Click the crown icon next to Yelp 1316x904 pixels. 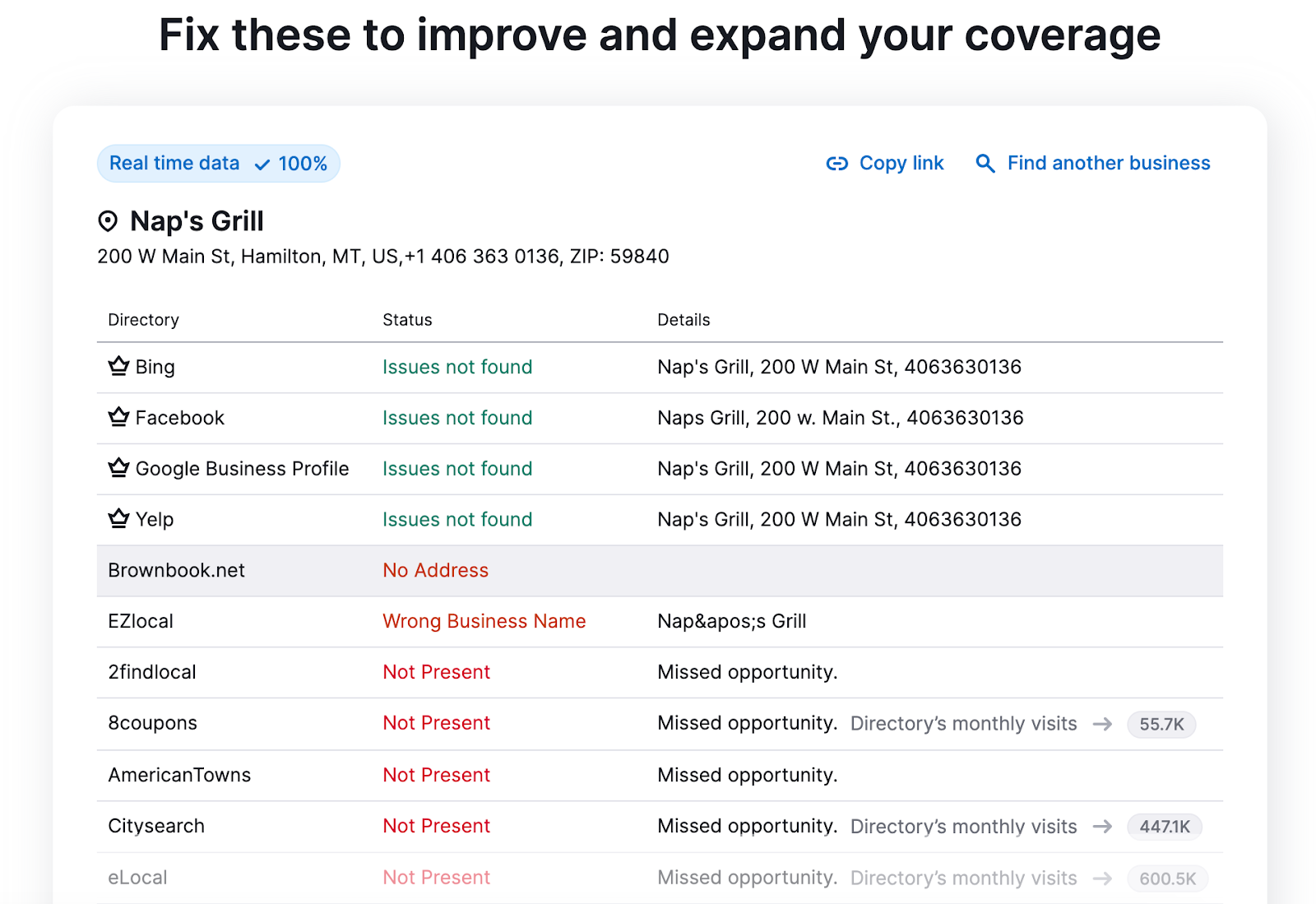(x=118, y=518)
